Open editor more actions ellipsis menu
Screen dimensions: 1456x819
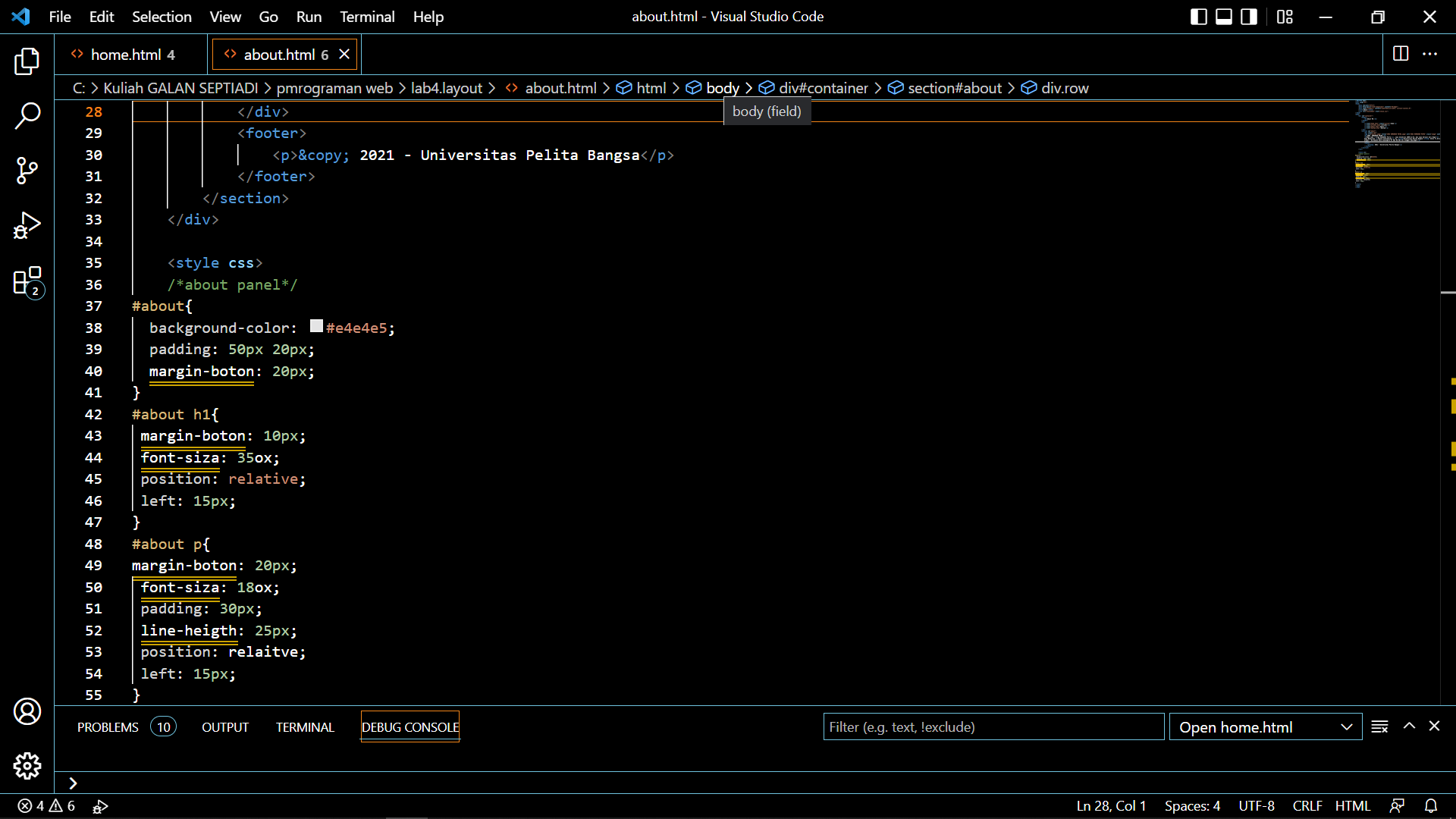tap(1429, 54)
